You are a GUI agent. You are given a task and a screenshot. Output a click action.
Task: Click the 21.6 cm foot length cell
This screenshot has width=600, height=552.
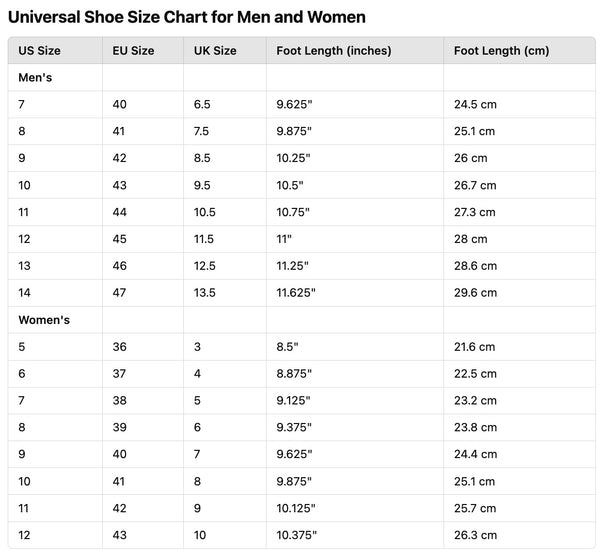(x=474, y=347)
